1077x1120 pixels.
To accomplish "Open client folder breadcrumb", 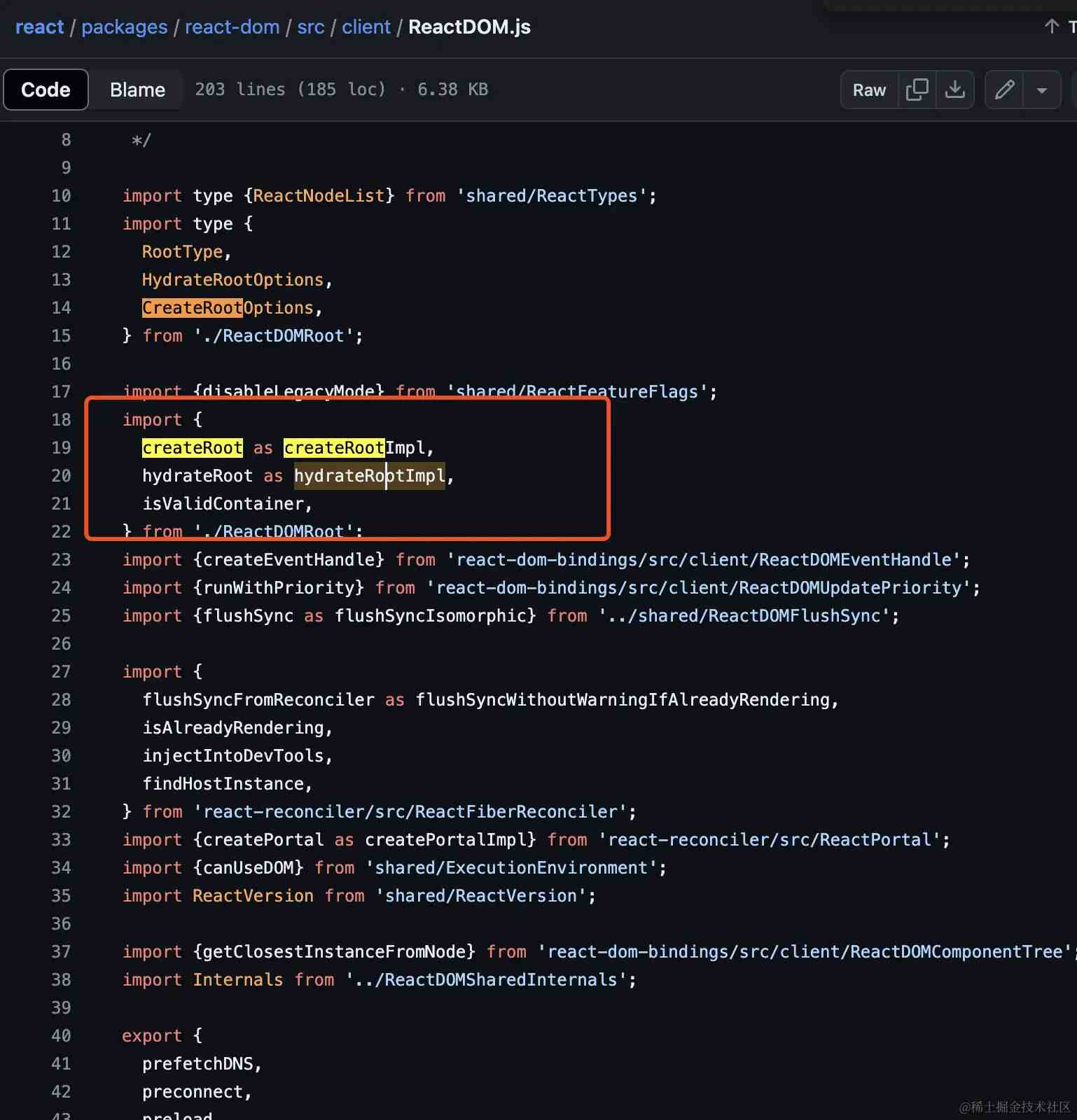I will pyautogui.click(x=366, y=27).
